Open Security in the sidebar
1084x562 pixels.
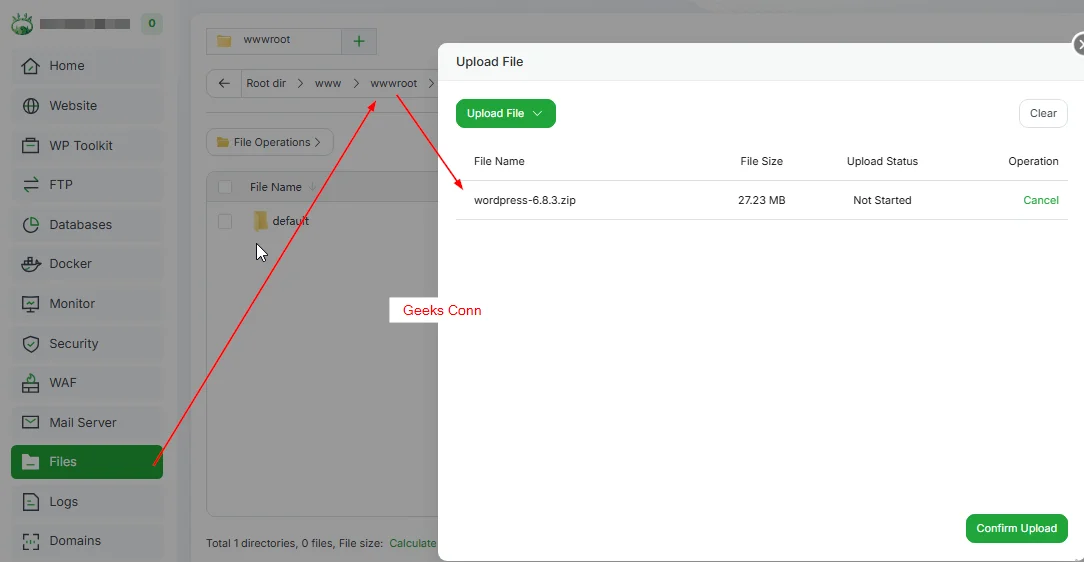[87, 344]
